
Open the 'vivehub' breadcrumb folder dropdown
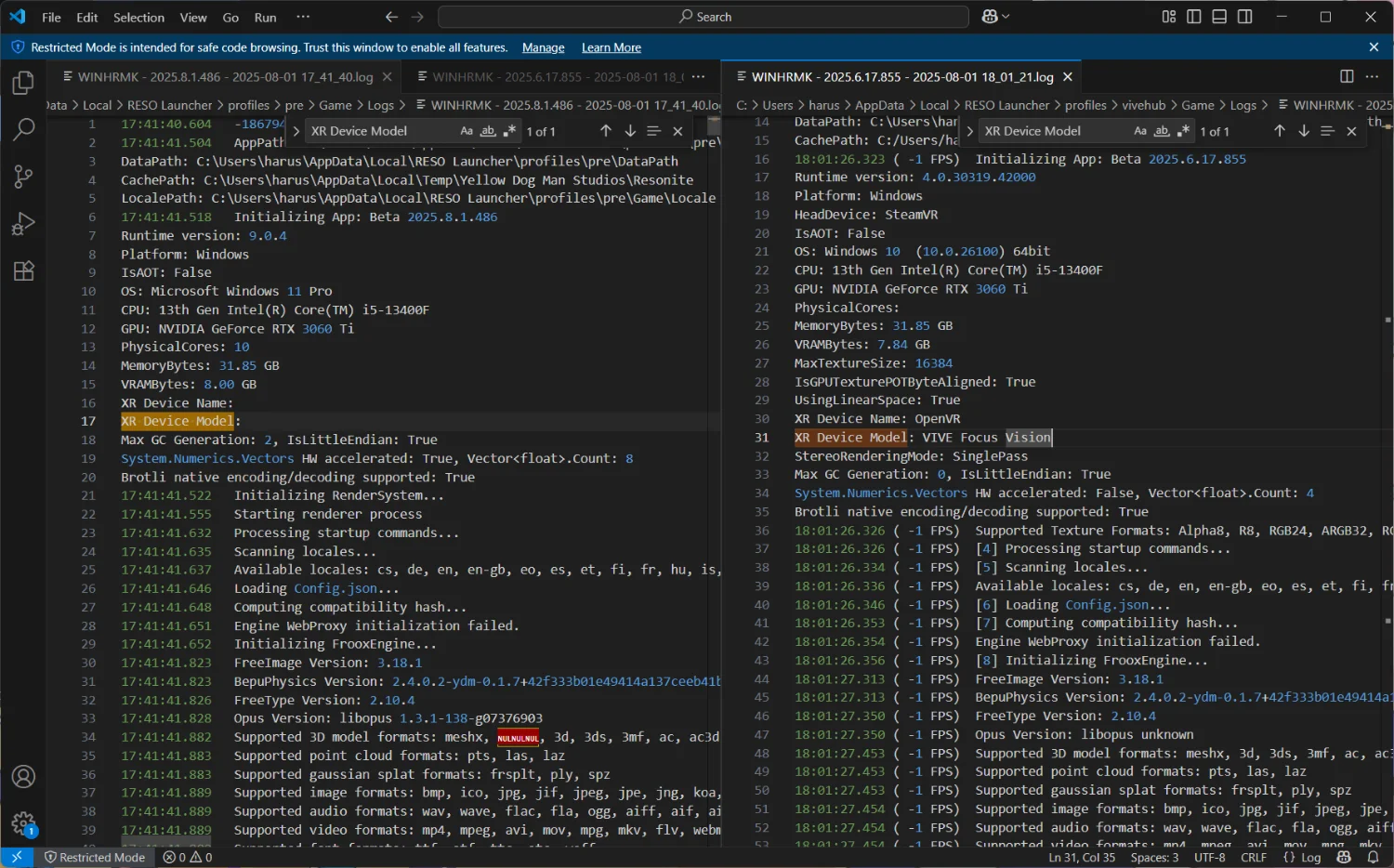click(x=1143, y=105)
